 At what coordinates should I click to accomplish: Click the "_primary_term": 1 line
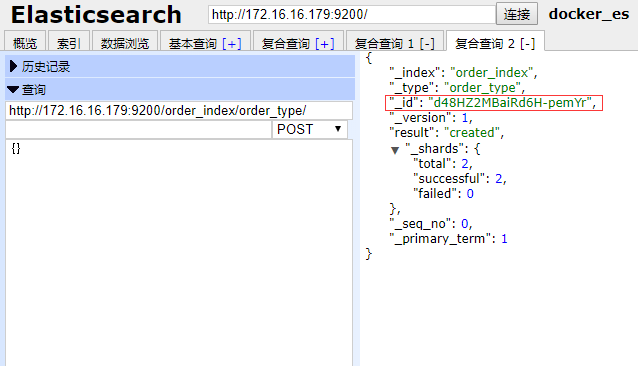tap(448, 239)
